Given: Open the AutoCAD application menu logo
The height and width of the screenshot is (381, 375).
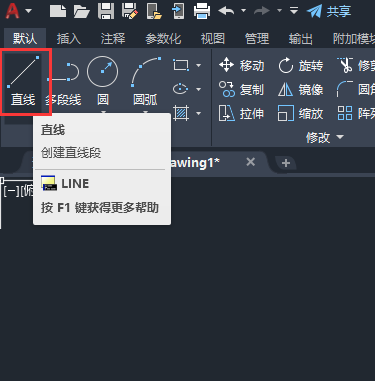Looking at the screenshot, I should coord(12,11).
